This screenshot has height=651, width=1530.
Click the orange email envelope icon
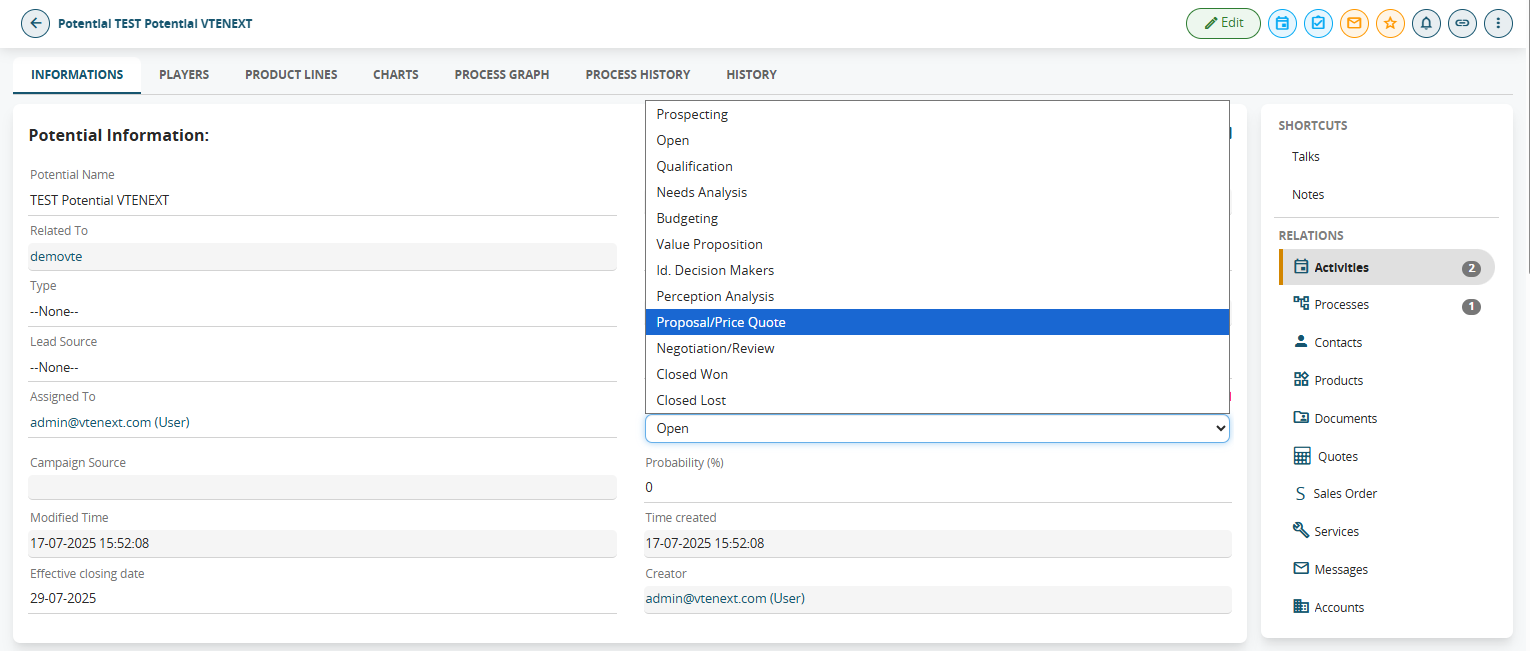[x=1354, y=23]
